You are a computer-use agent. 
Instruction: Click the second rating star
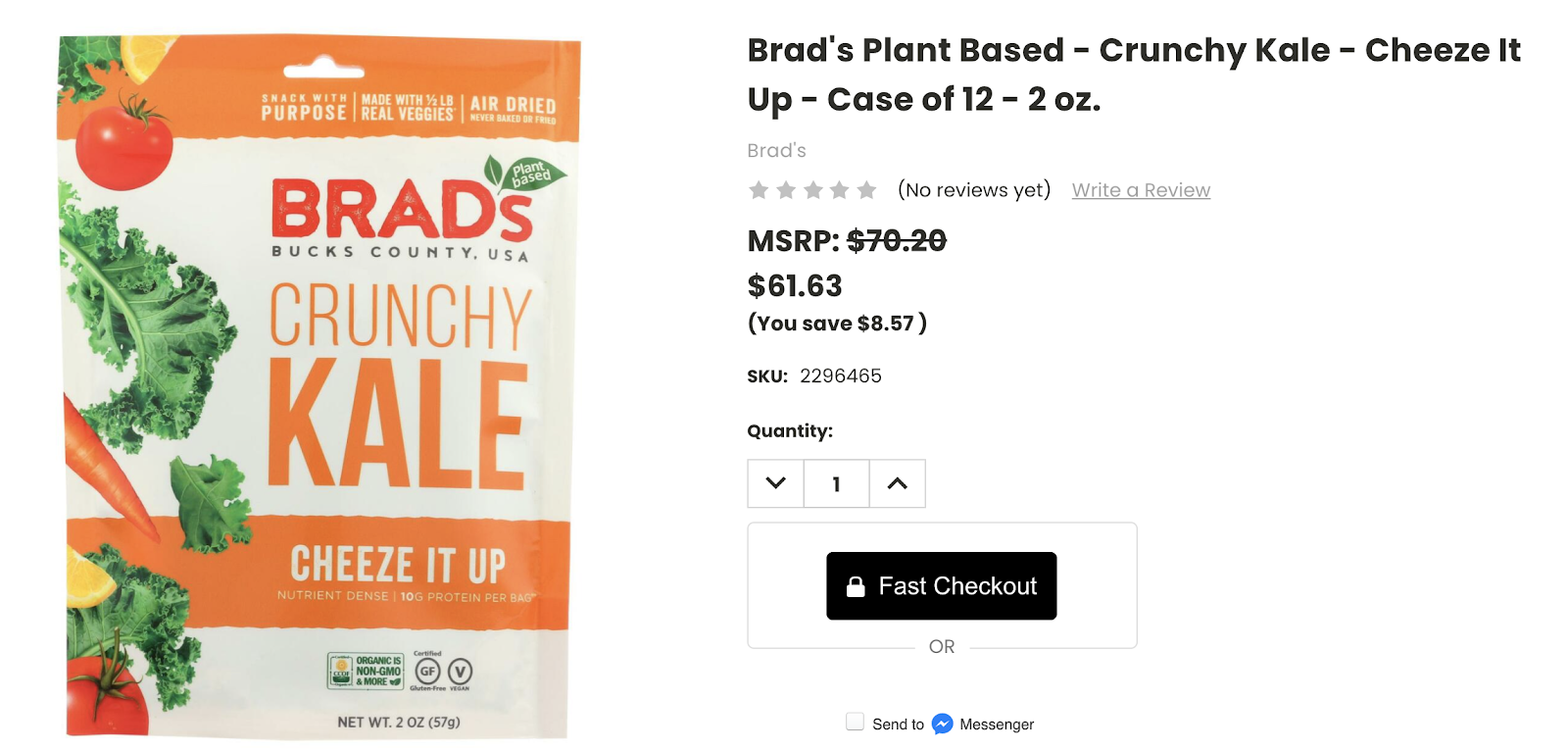coord(786,190)
